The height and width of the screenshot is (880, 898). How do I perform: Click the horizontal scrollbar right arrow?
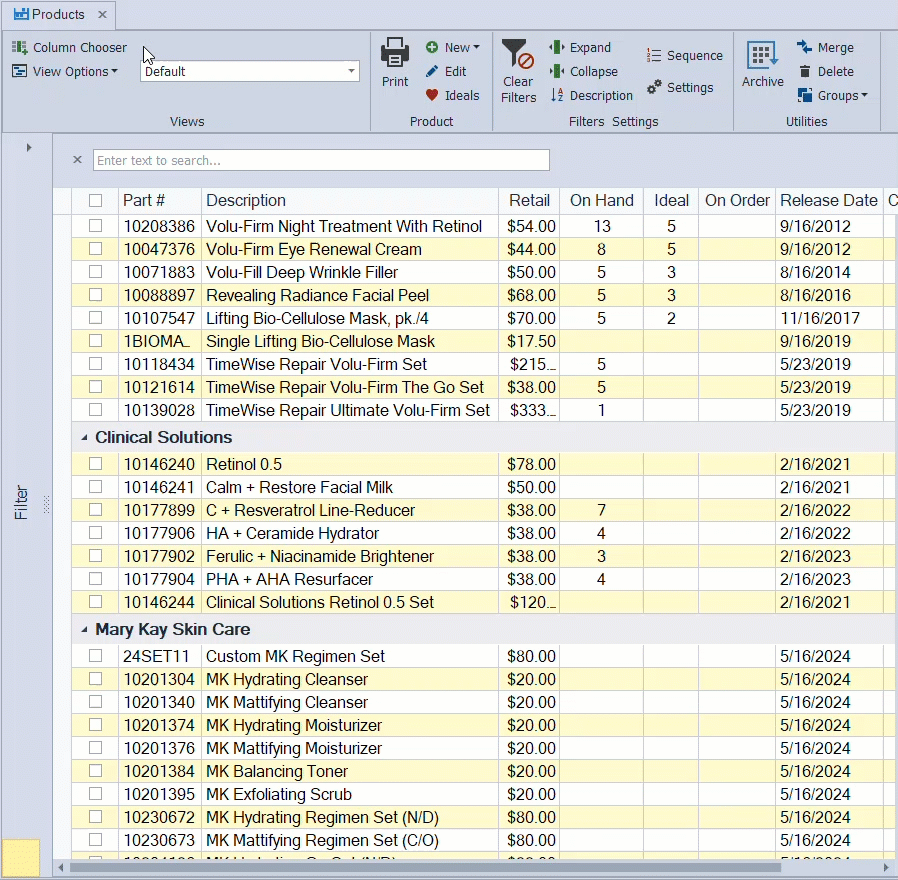click(x=887, y=868)
